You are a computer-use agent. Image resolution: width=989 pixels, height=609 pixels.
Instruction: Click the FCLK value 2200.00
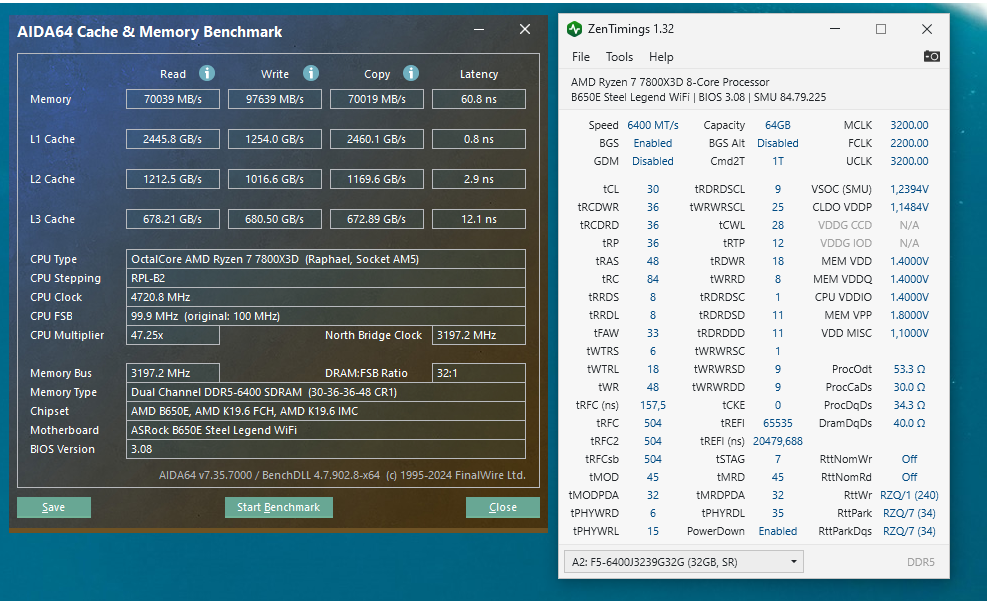[x=909, y=143]
